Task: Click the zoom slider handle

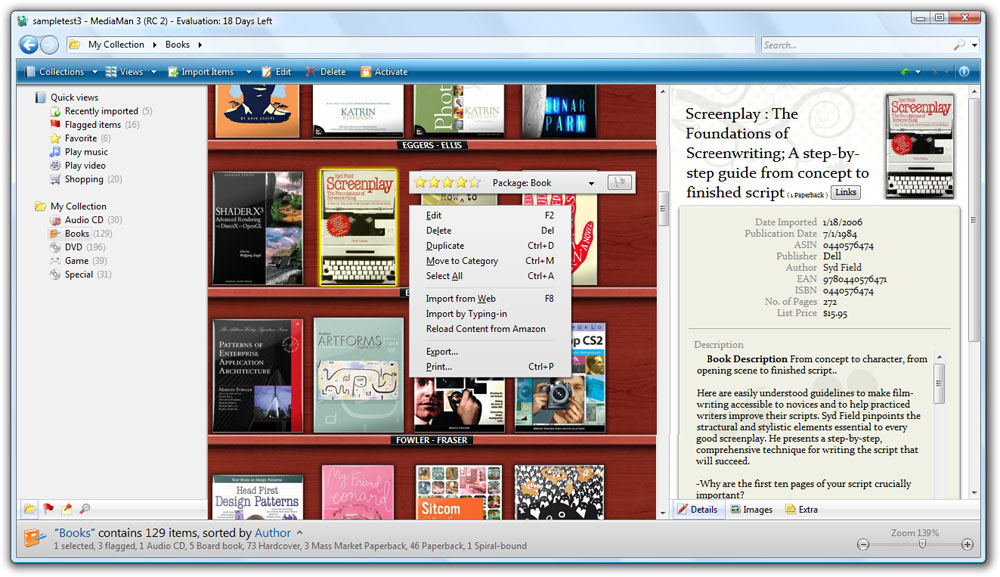Action: (x=922, y=544)
